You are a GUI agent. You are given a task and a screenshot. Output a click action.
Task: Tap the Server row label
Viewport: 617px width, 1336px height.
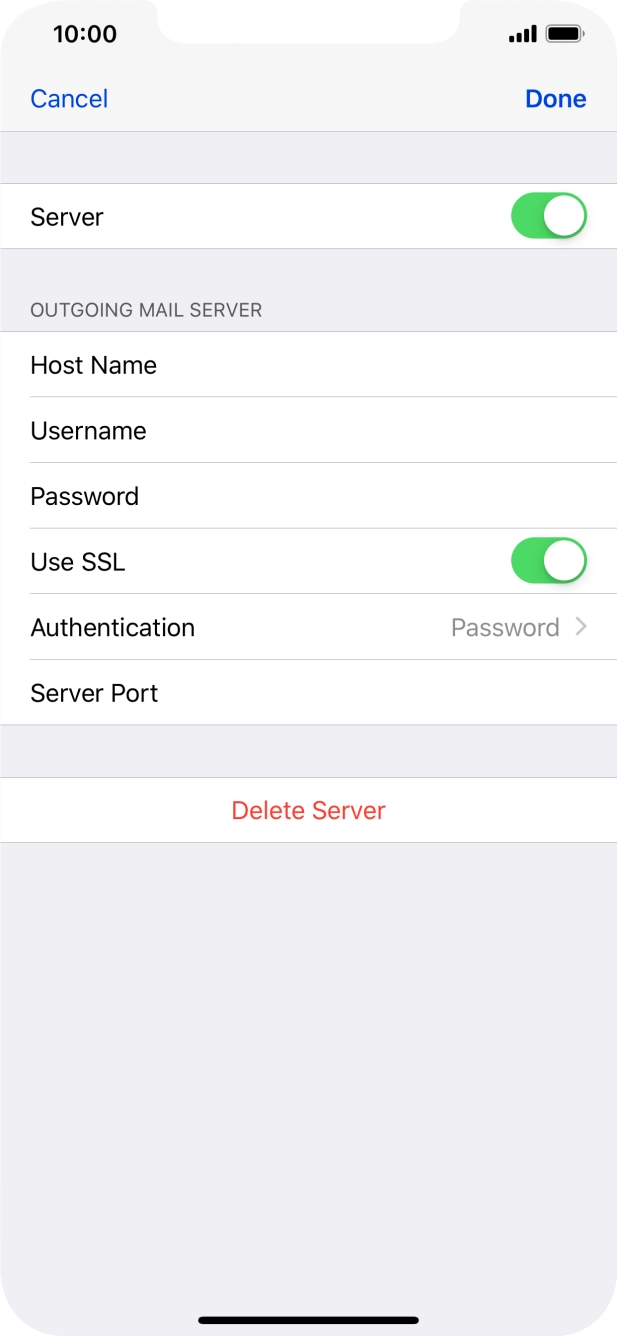click(x=67, y=217)
